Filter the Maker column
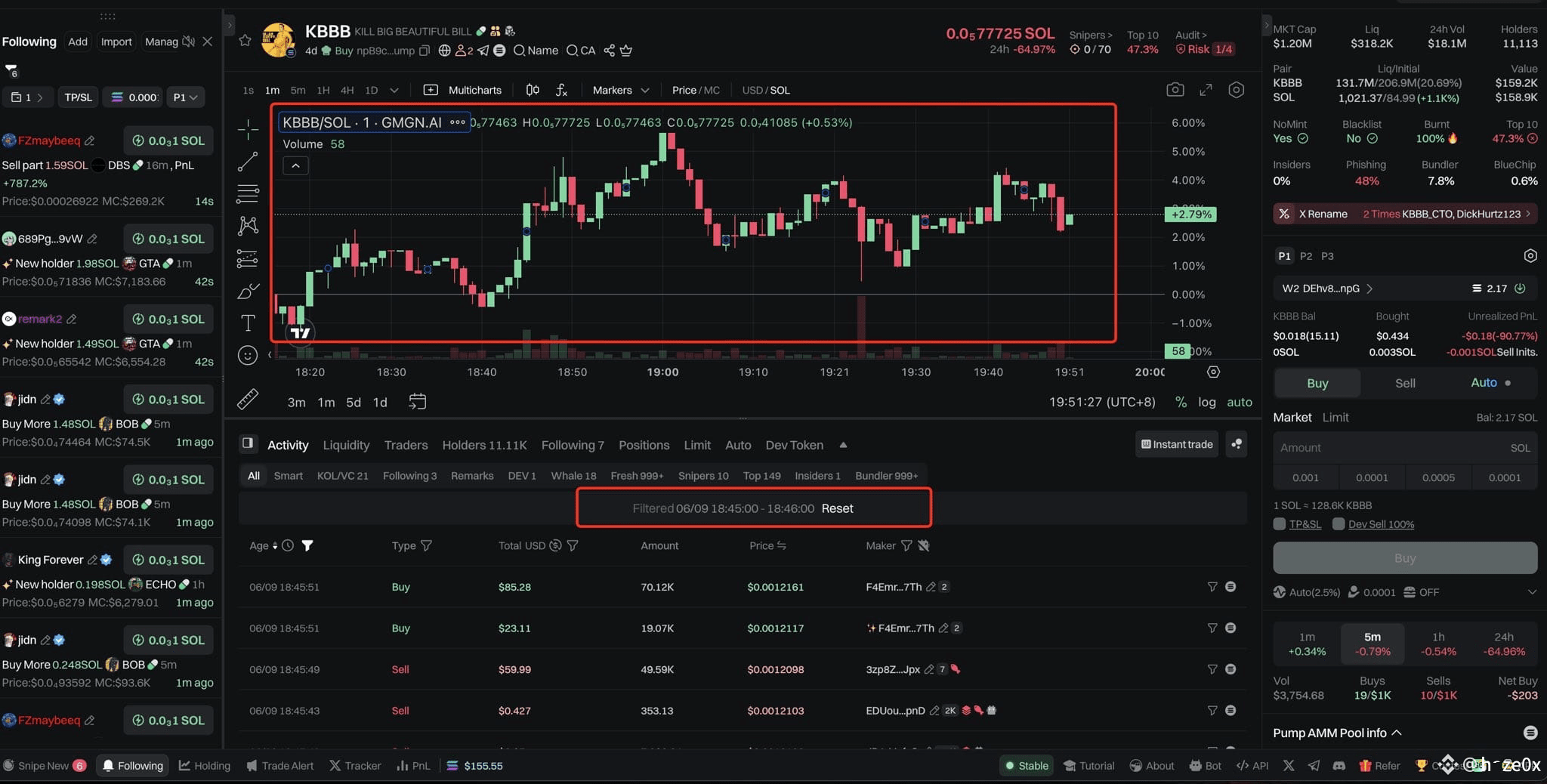The width and height of the screenshot is (1547, 784). tap(906, 545)
